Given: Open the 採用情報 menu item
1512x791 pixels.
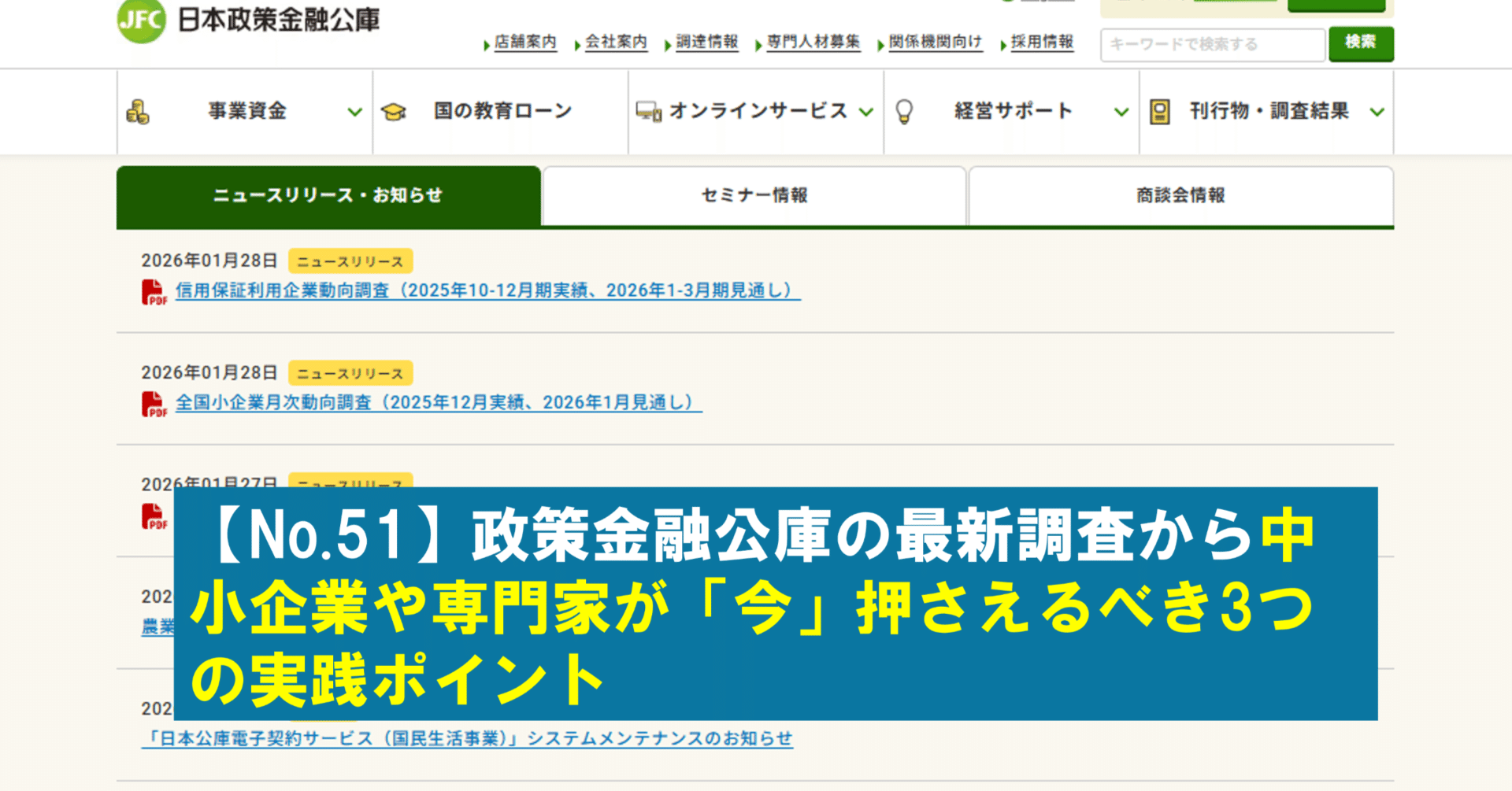Looking at the screenshot, I should click(x=1041, y=44).
